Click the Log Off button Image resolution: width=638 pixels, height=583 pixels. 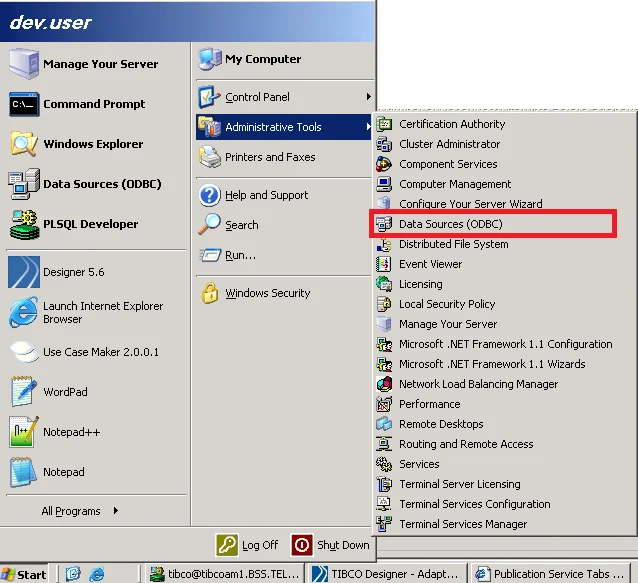coord(248,545)
